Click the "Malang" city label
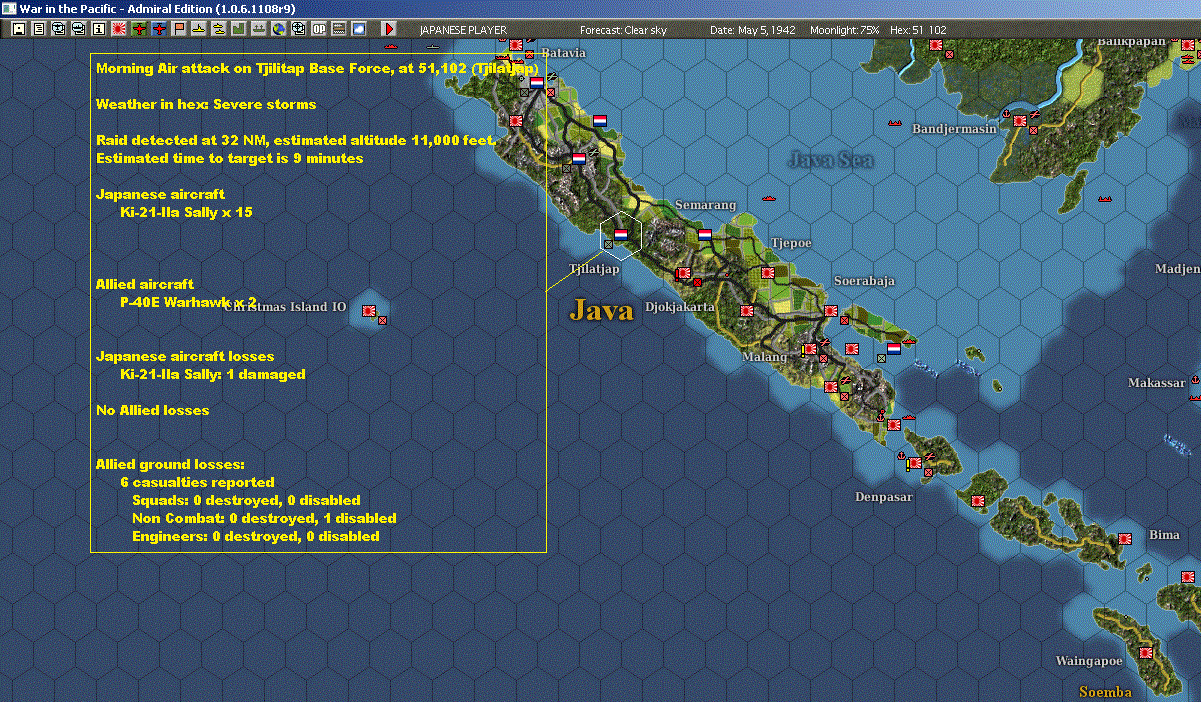Viewport: 1201px width, 702px height. [x=765, y=357]
